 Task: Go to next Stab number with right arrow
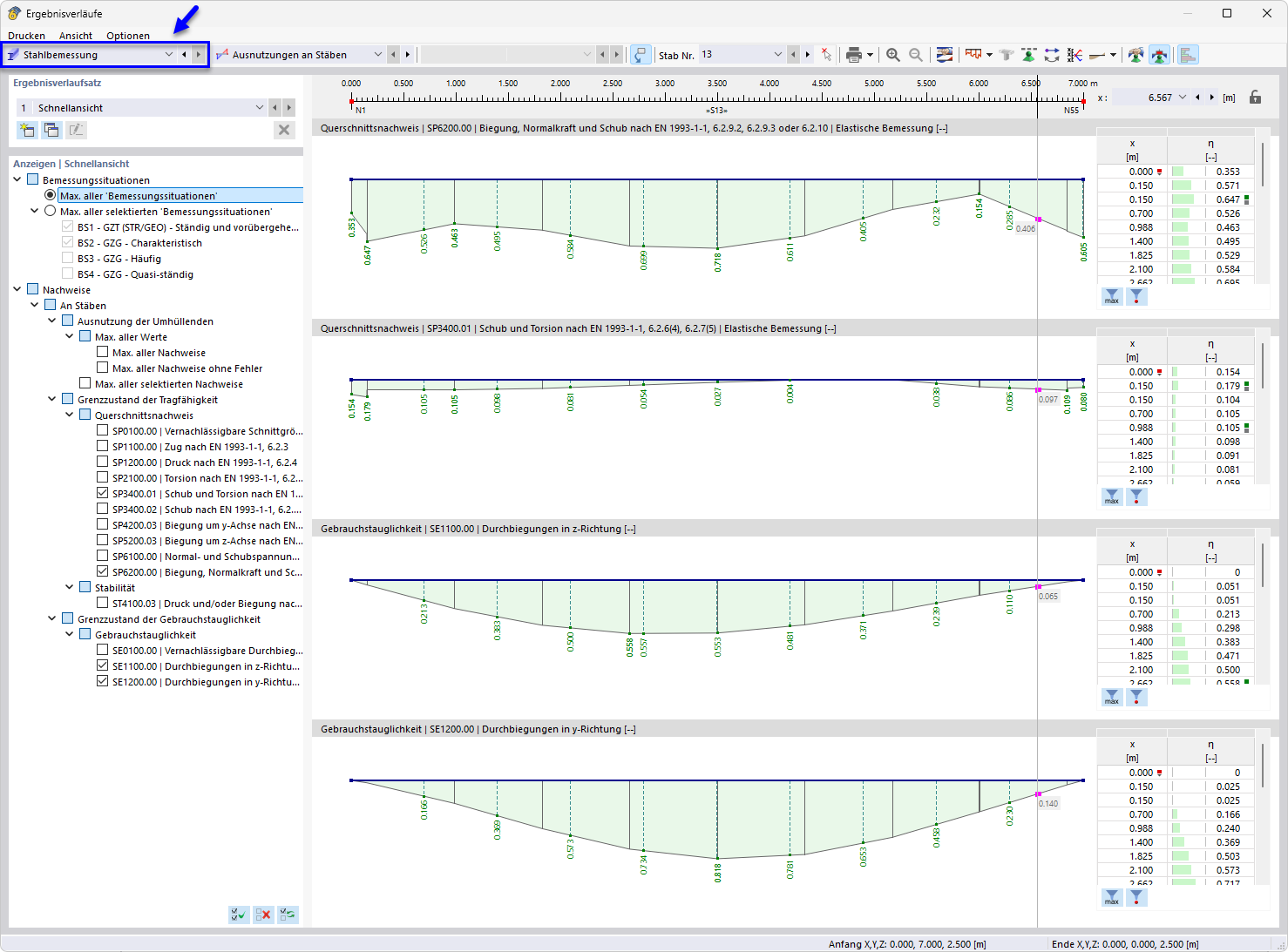(808, 55)
